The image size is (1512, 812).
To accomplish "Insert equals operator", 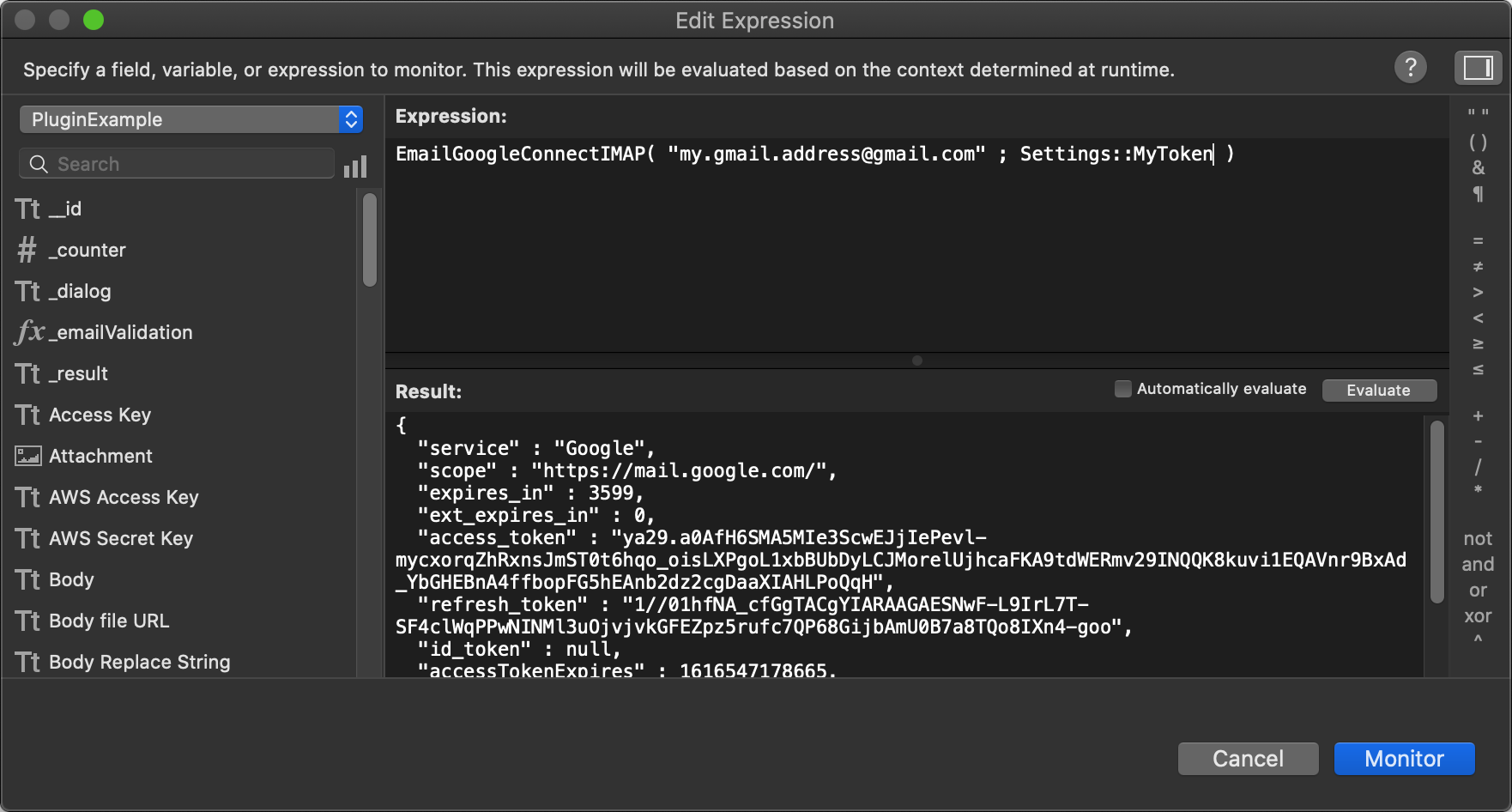I will point(1478,241).
